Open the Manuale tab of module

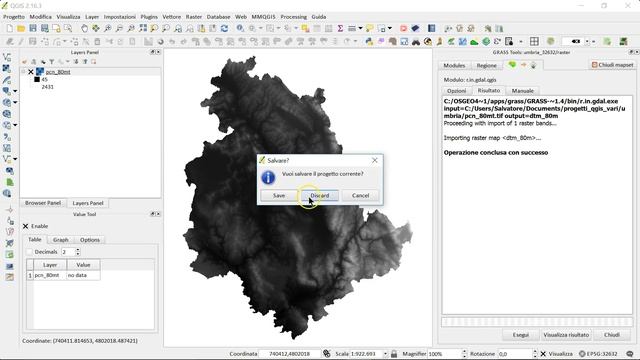coord(522,91)
